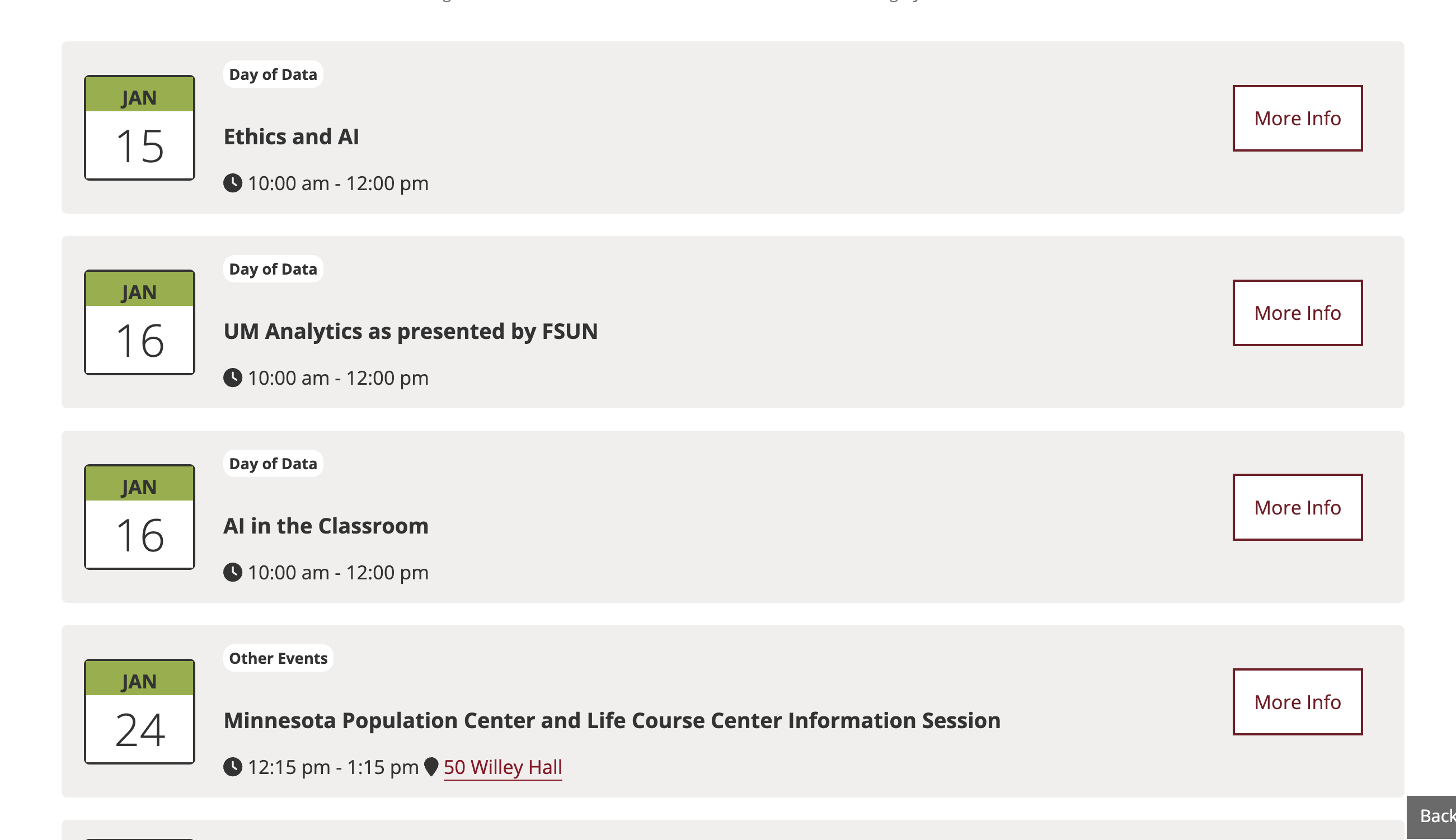Open More Info for AI in the Classroom
This screenshot has height=840, width=1456.
(1297, 507)
